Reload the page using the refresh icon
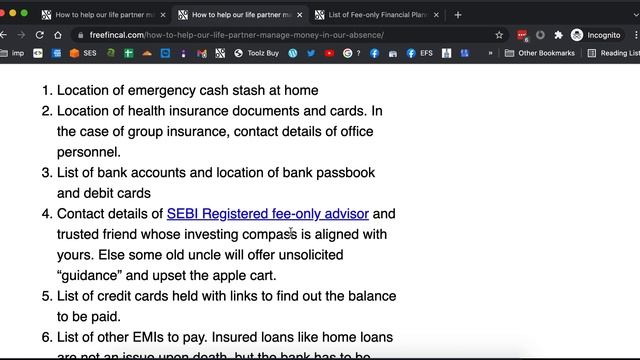 [x=40, y=35]
